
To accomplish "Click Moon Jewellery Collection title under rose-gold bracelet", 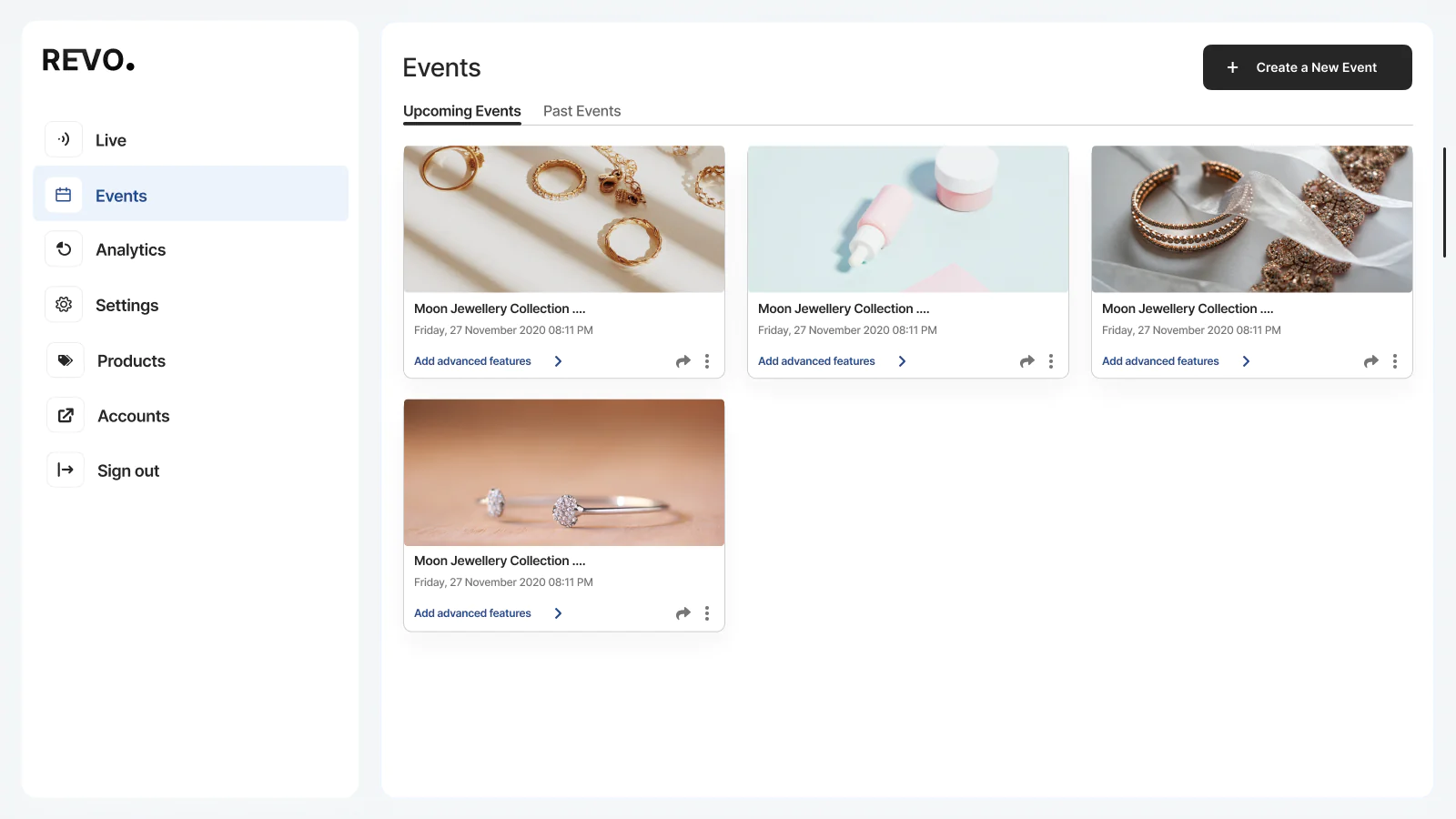I will tap(1188, 308).
